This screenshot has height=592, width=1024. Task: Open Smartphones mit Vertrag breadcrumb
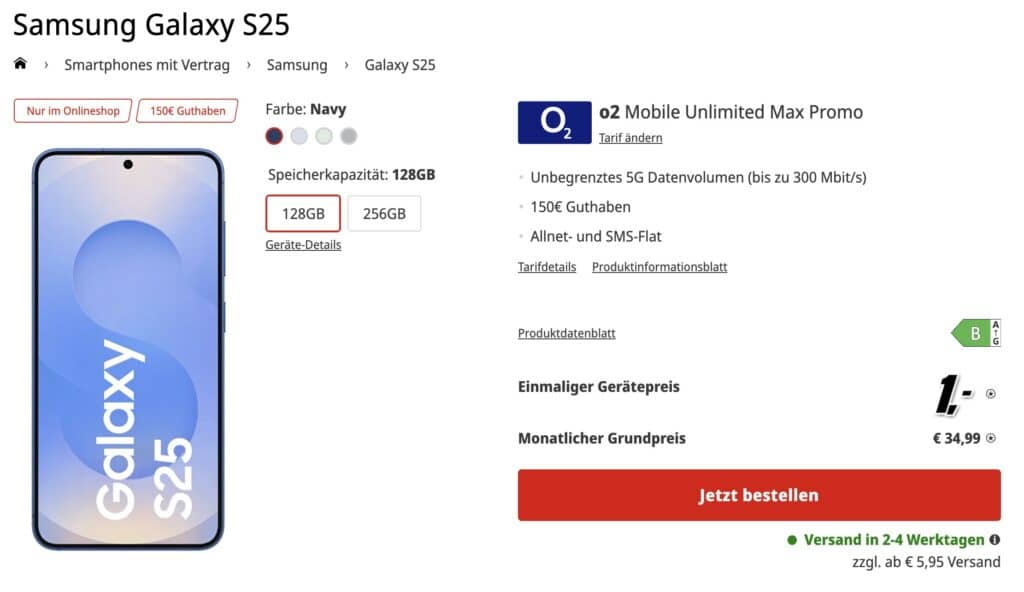pos(147,65)
